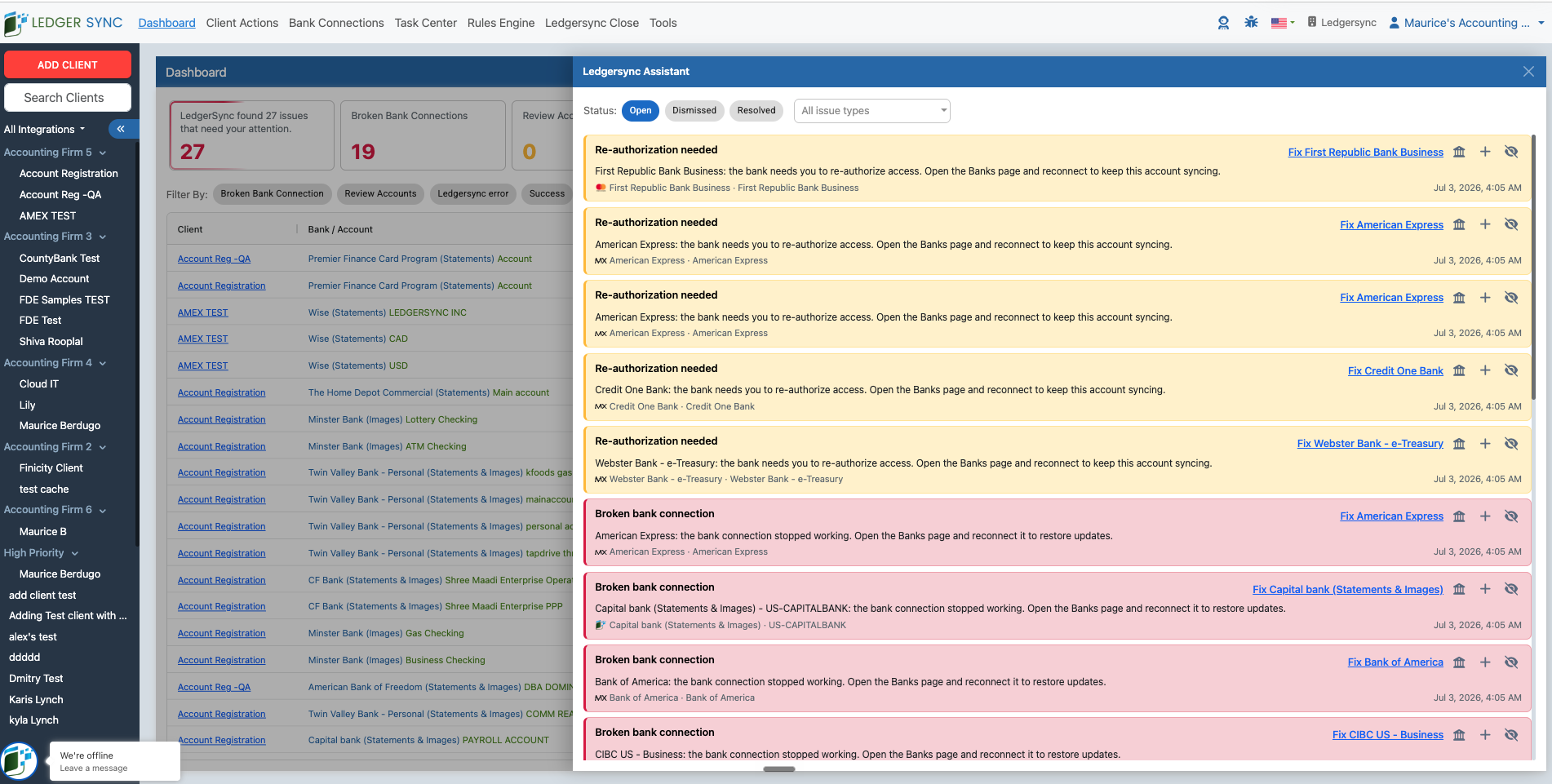Viewport: 1552px width, 784px height.
Task: Open the support agent icon in header
Action: pyautogui.click(x=1223, y=23)
